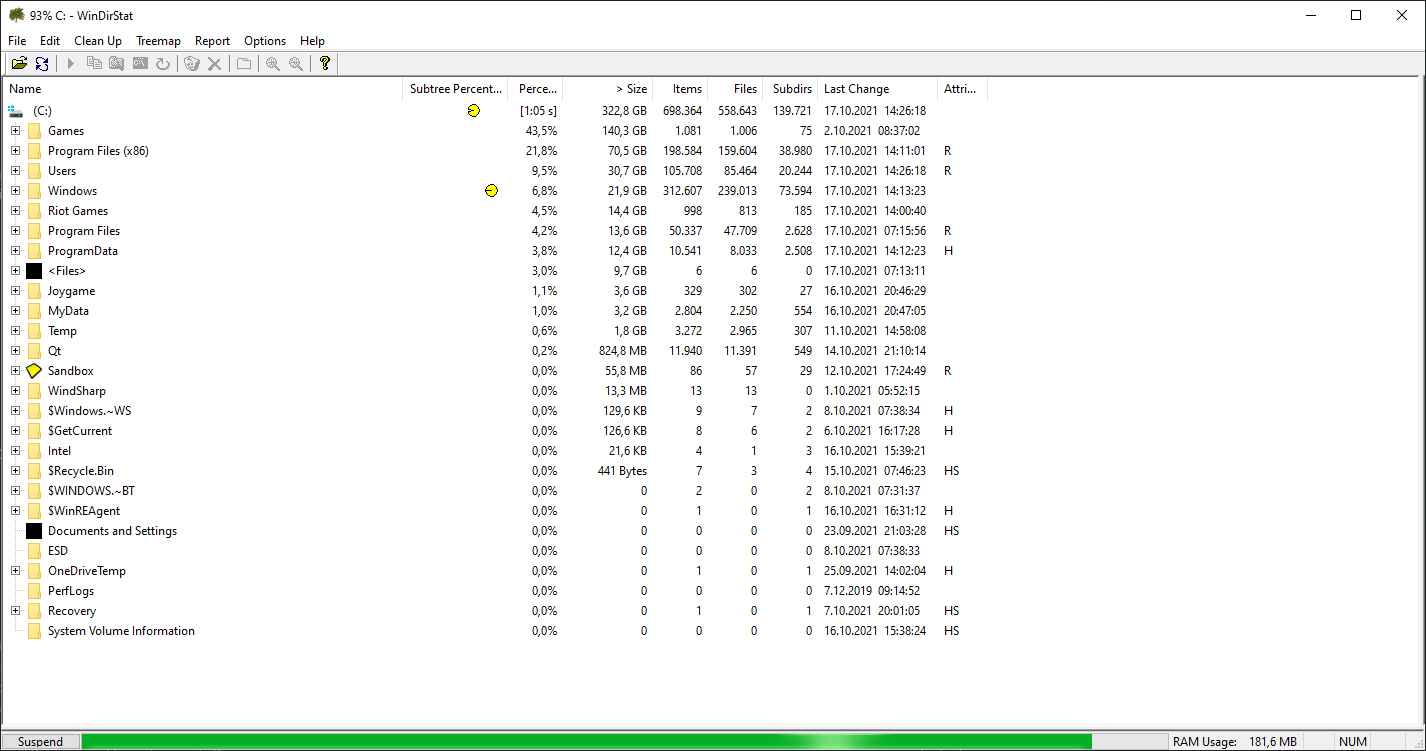The height and width of the screenshot is (751, 1426).
Task: Open the Clean Up menu
Action: tap(98, 41)
